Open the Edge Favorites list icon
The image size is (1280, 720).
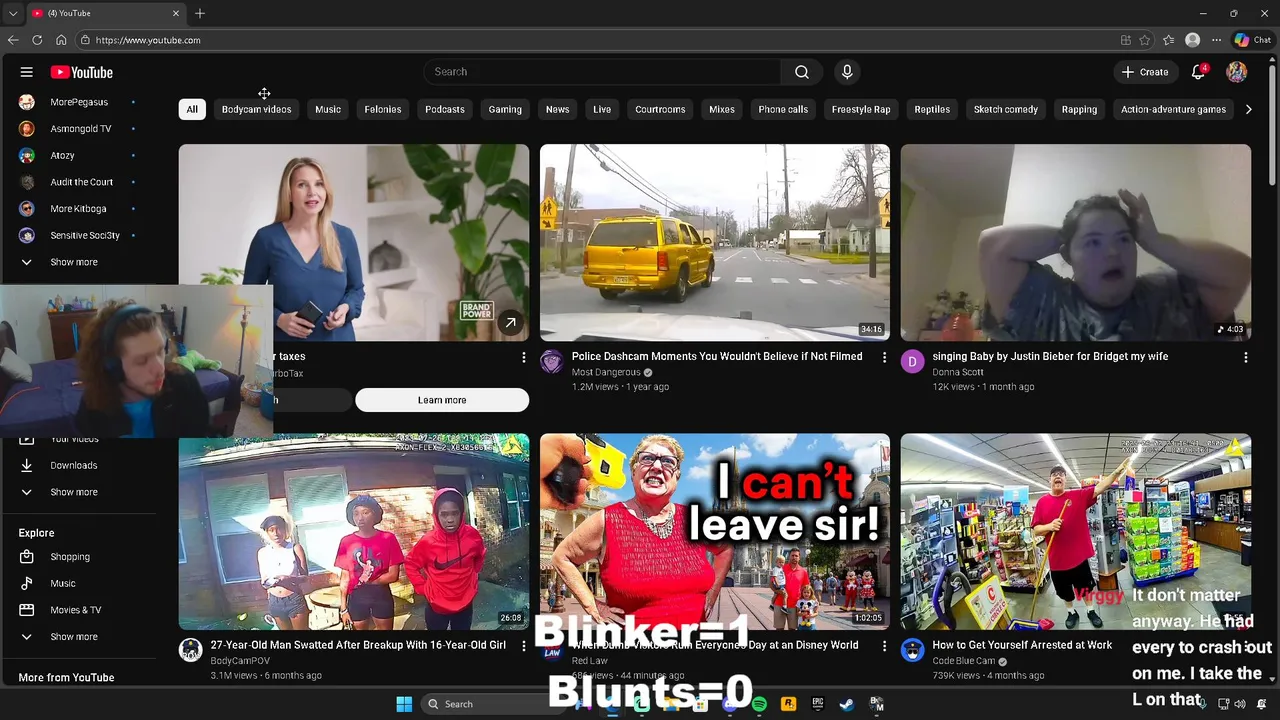pos(1168,40)
